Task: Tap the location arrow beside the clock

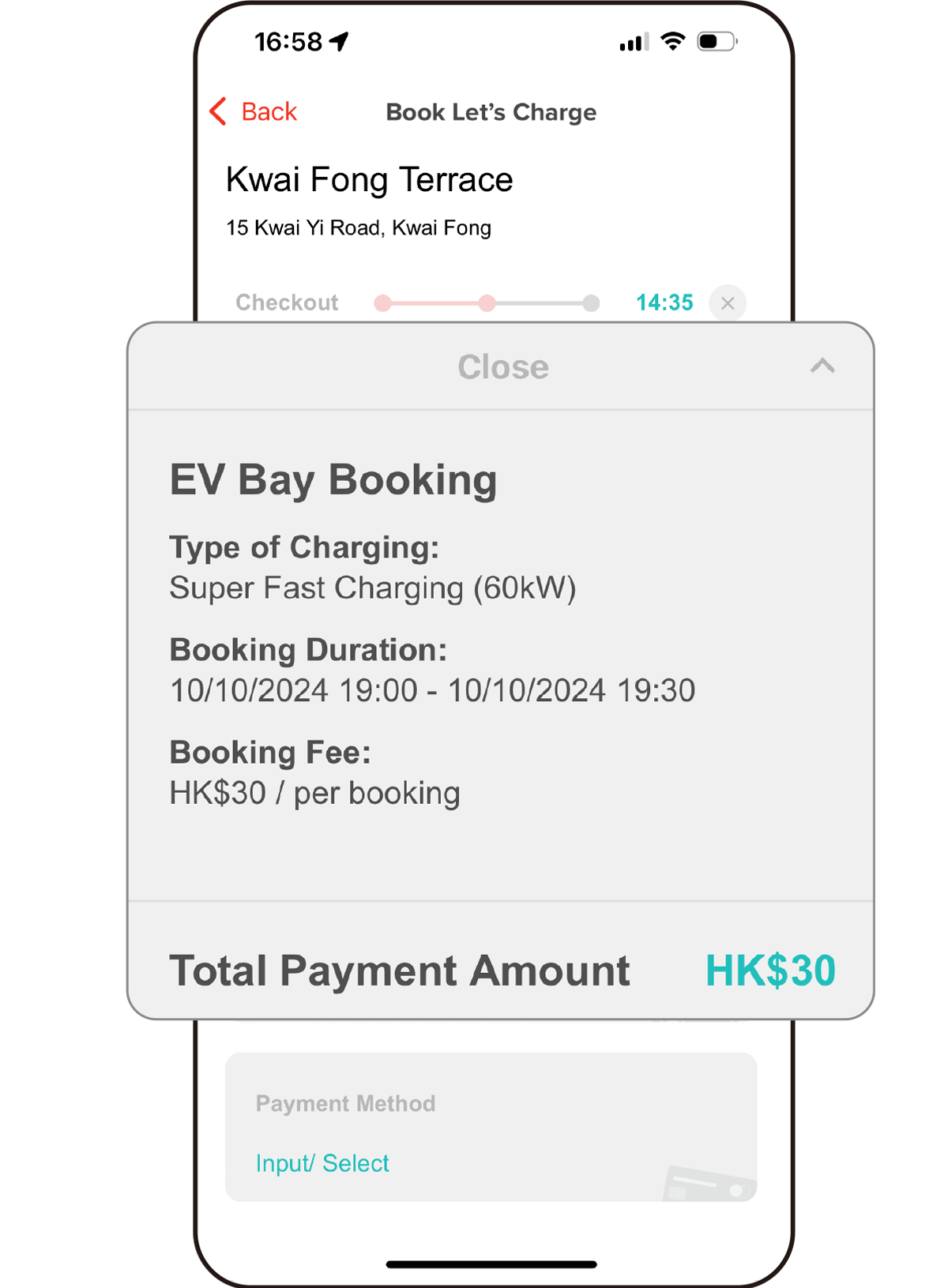Action: click(340, 41)
